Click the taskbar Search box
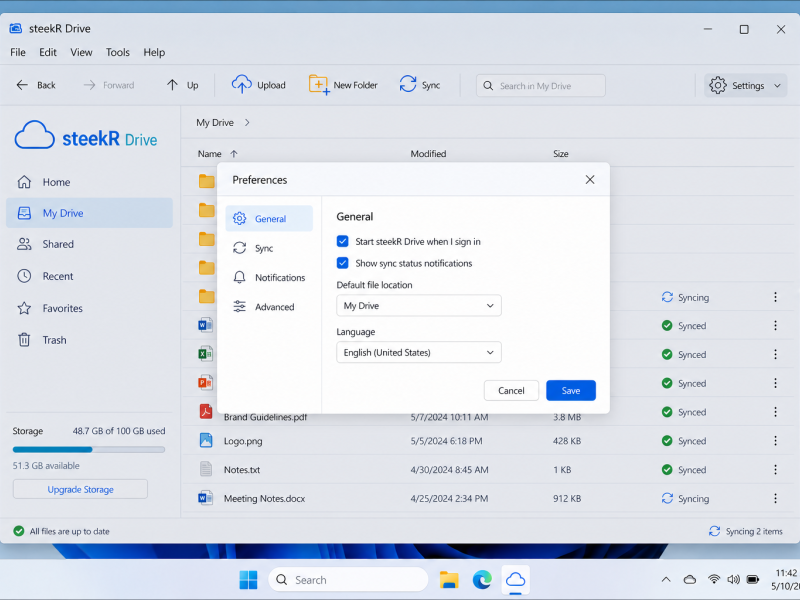This screenshot has height=600, width=800. tap(348, 580)
